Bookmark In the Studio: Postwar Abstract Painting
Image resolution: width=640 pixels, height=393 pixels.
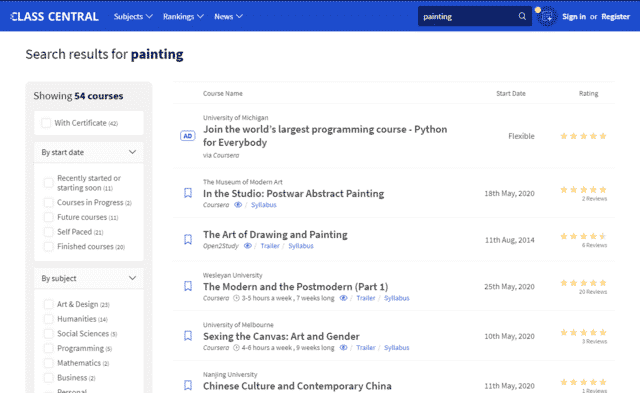tap(188, 193)
